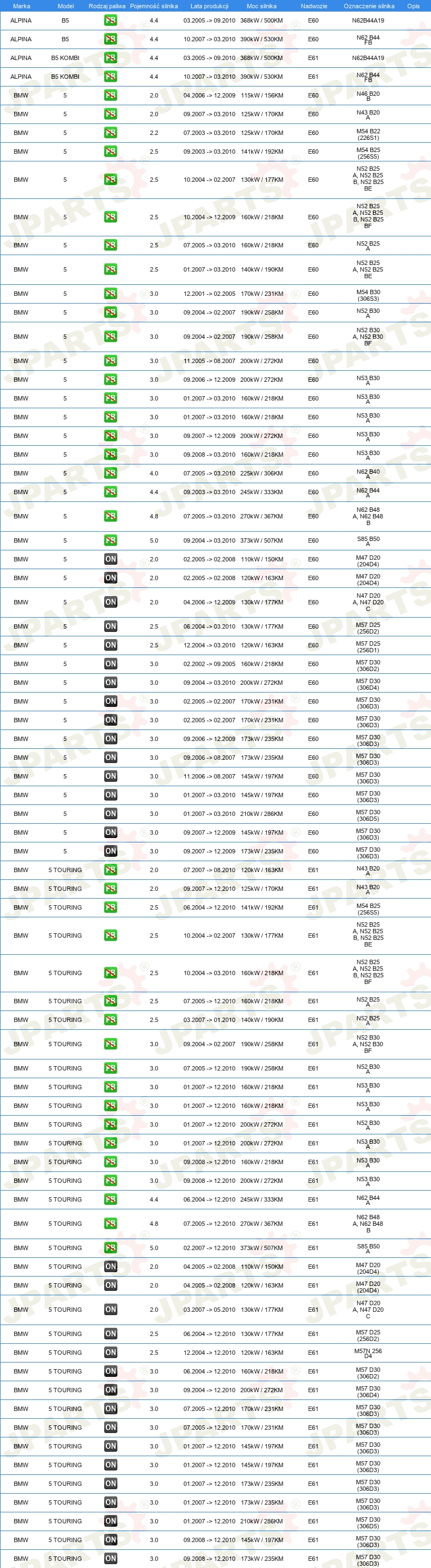
Task: Click diesel ON icon in BMW 5 E60 110kW/150KM row
Action: pos(110,559)
